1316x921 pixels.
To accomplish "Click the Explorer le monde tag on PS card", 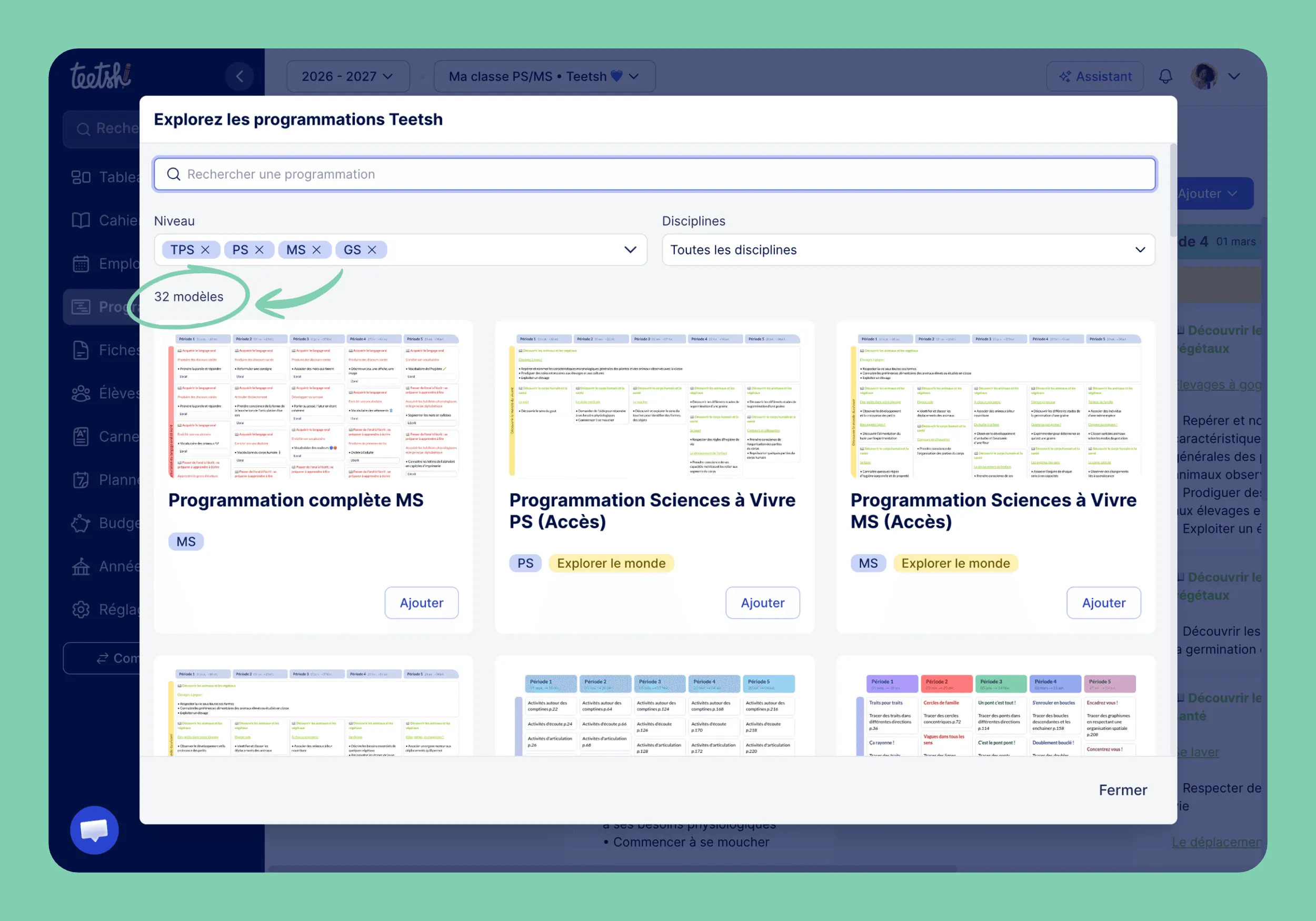I will (x=611, y=563).
